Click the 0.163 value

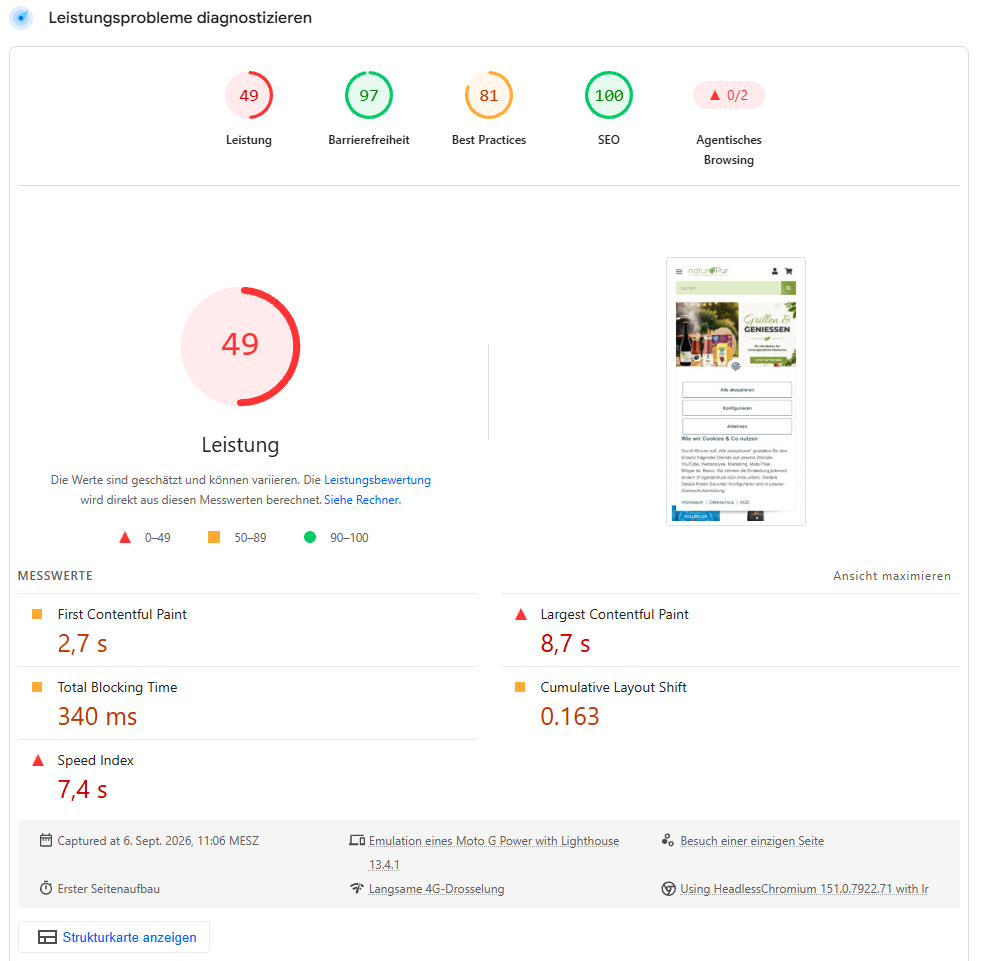(570, 716)
